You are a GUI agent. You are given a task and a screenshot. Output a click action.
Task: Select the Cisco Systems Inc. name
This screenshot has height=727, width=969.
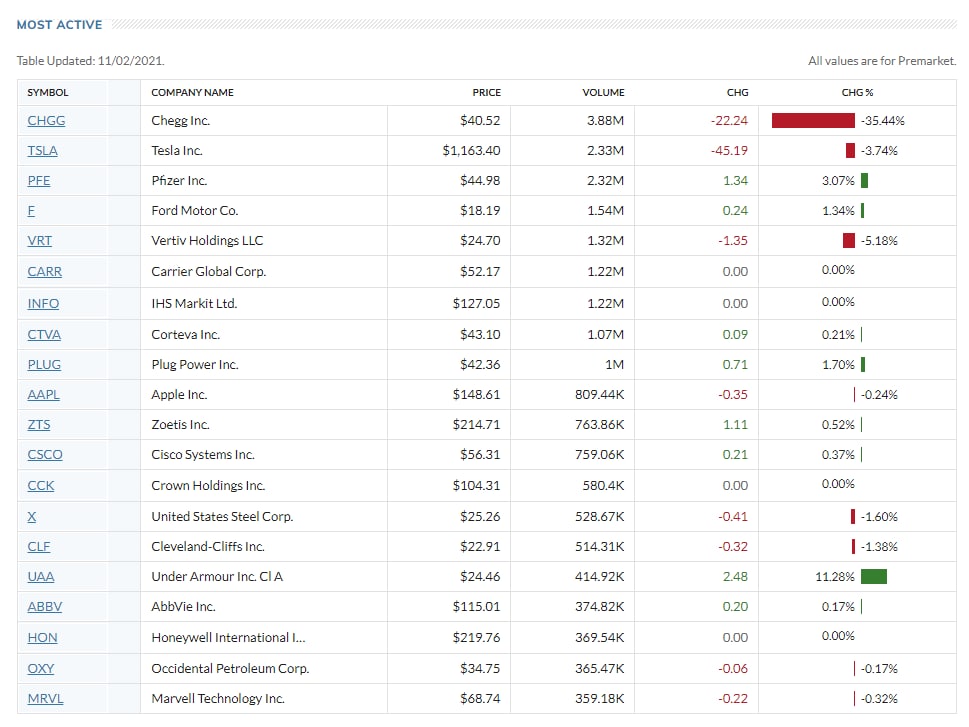203,454
